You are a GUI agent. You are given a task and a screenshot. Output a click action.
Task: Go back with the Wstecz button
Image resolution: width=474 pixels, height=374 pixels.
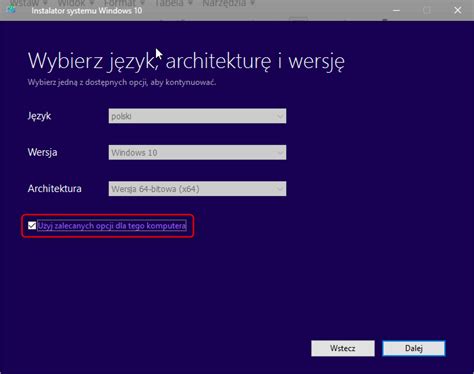pyautogui.click(x=343, y=348)
